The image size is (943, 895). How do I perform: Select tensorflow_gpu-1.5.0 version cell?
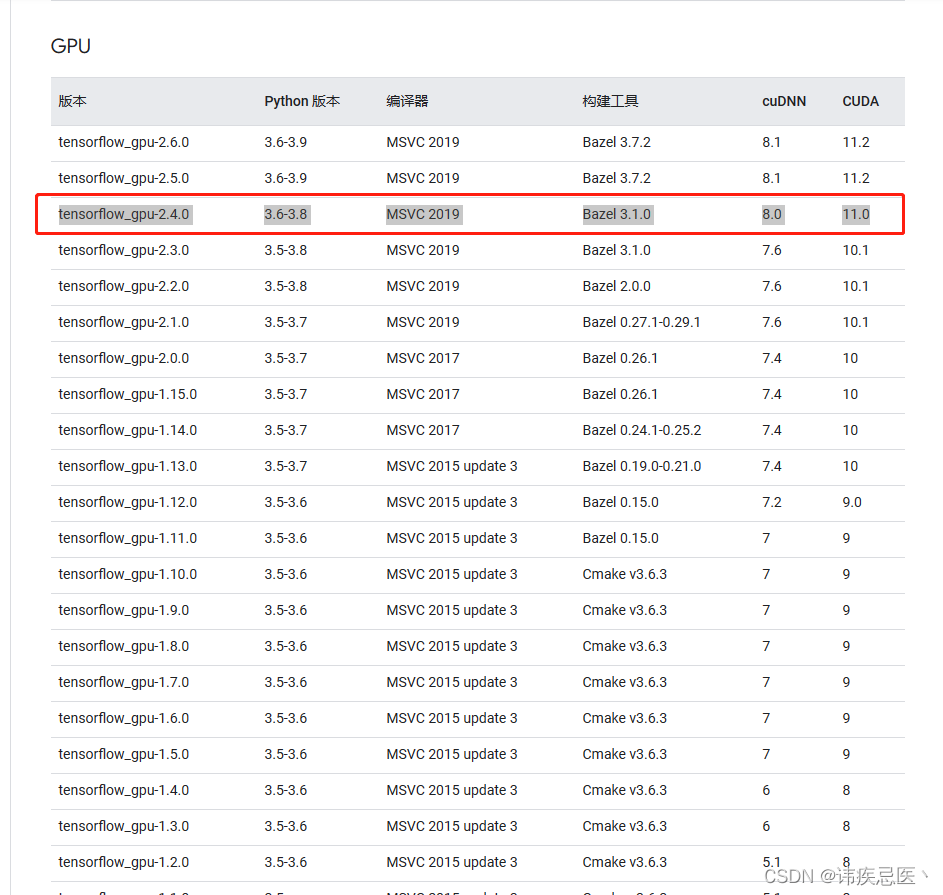[124, 754]
